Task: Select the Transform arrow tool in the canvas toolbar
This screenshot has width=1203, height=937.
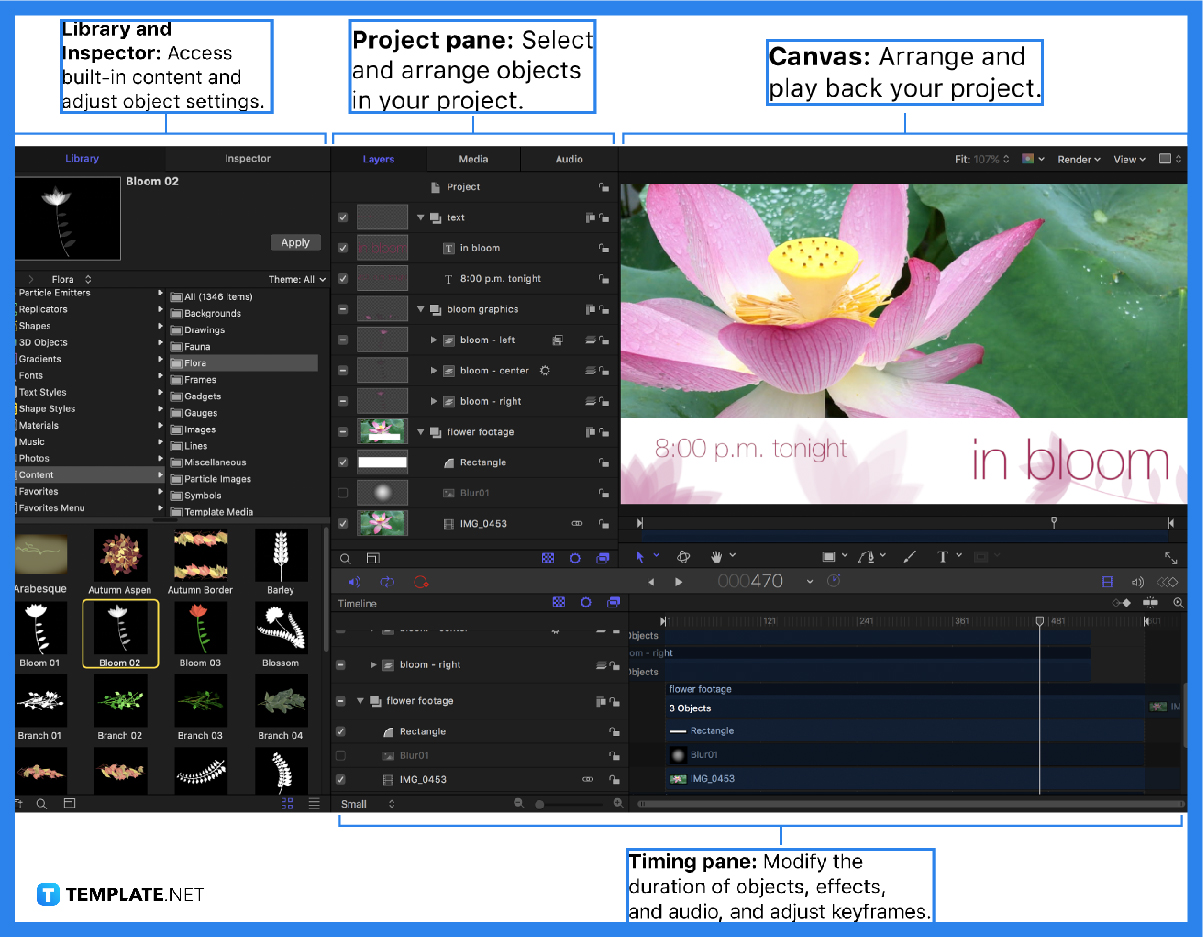Action: click(639, 556)
